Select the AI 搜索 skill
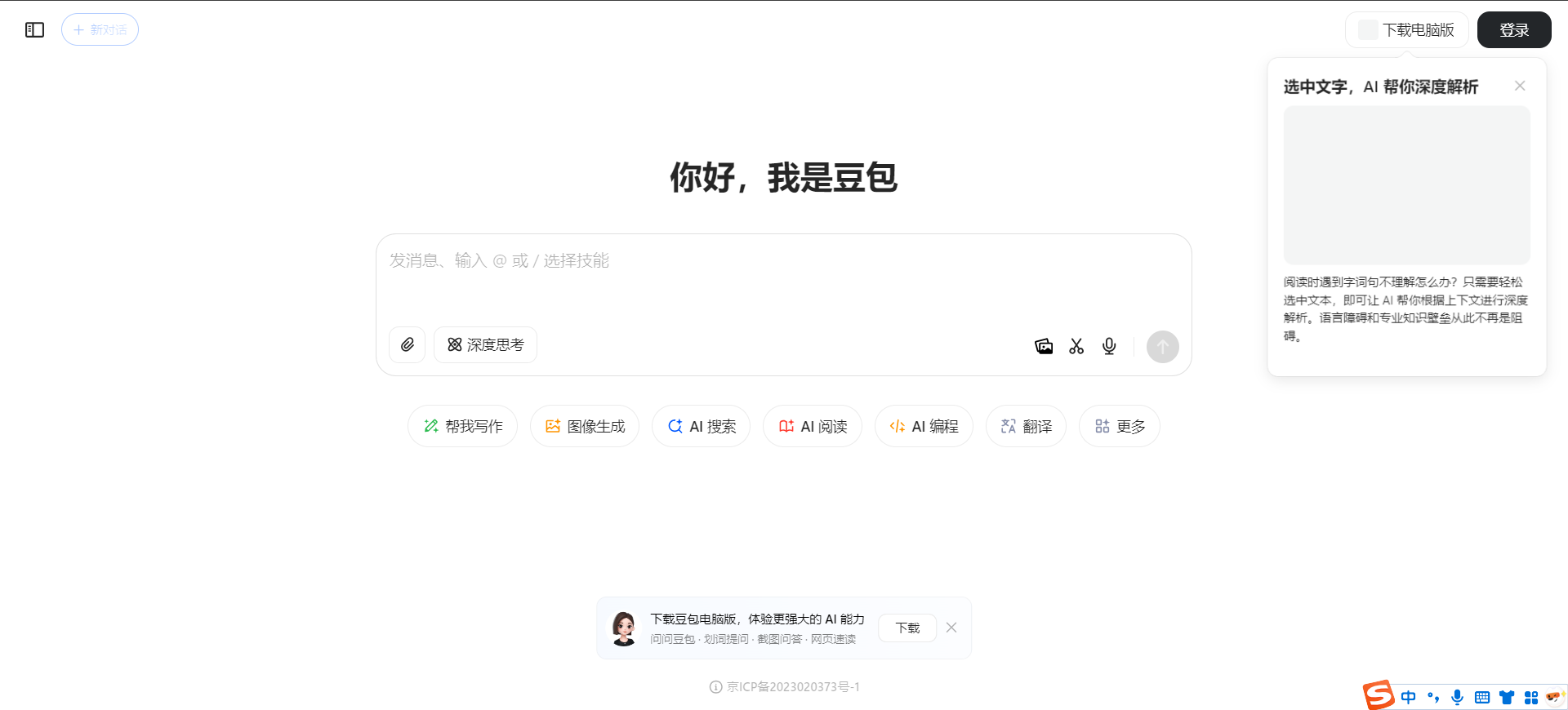The height and width of the screenshot is (710, 1568). [702, 426]
